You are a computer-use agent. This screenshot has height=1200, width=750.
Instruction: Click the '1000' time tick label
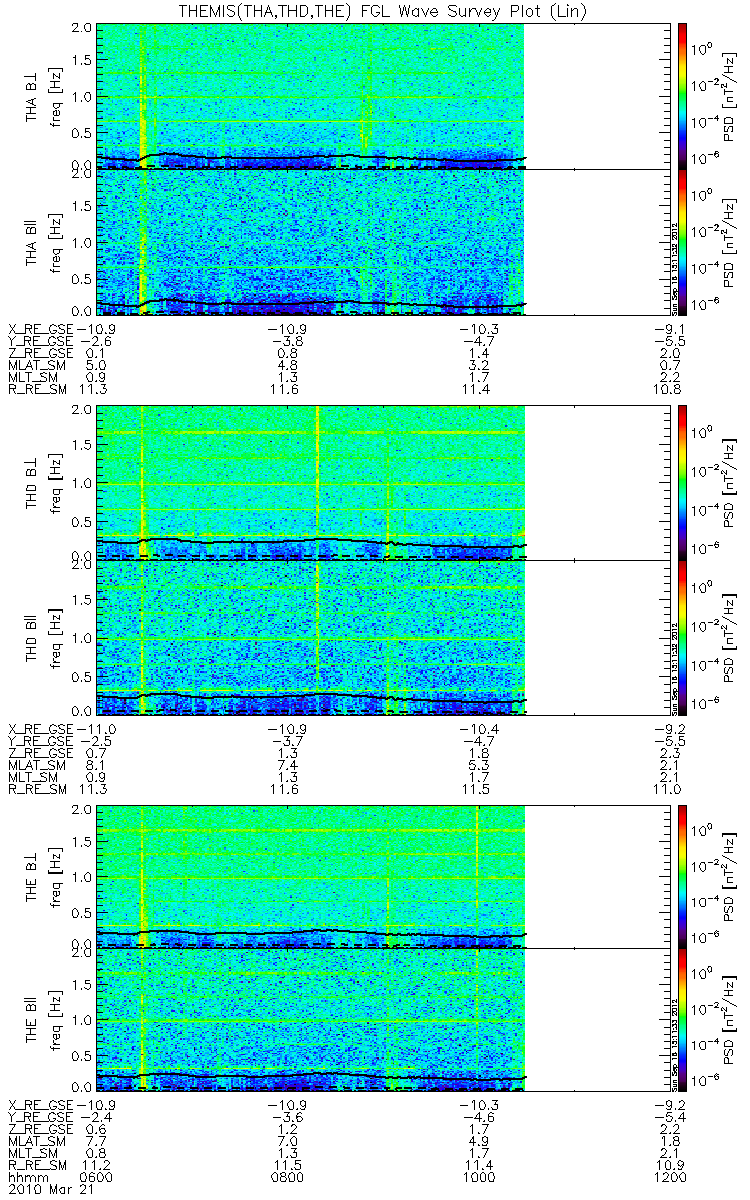[x=480, y=1179]
